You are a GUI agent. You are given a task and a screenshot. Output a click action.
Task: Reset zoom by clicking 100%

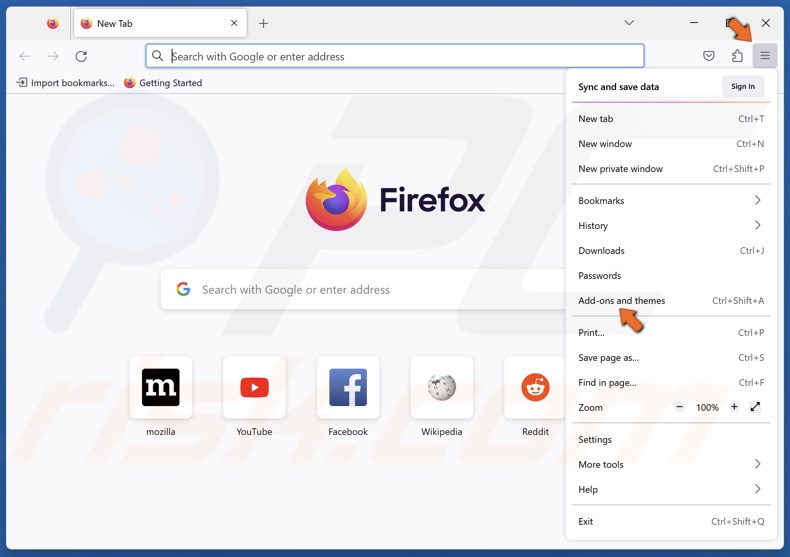[707, 407]
